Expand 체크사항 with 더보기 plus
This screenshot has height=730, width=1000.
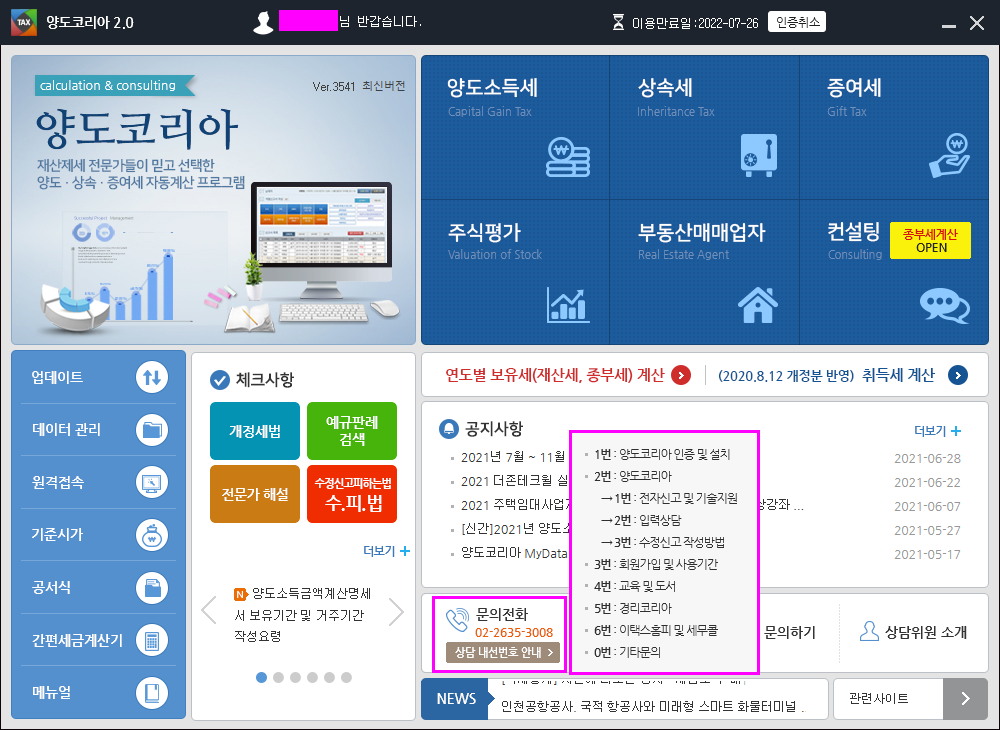tap(386, 551)
